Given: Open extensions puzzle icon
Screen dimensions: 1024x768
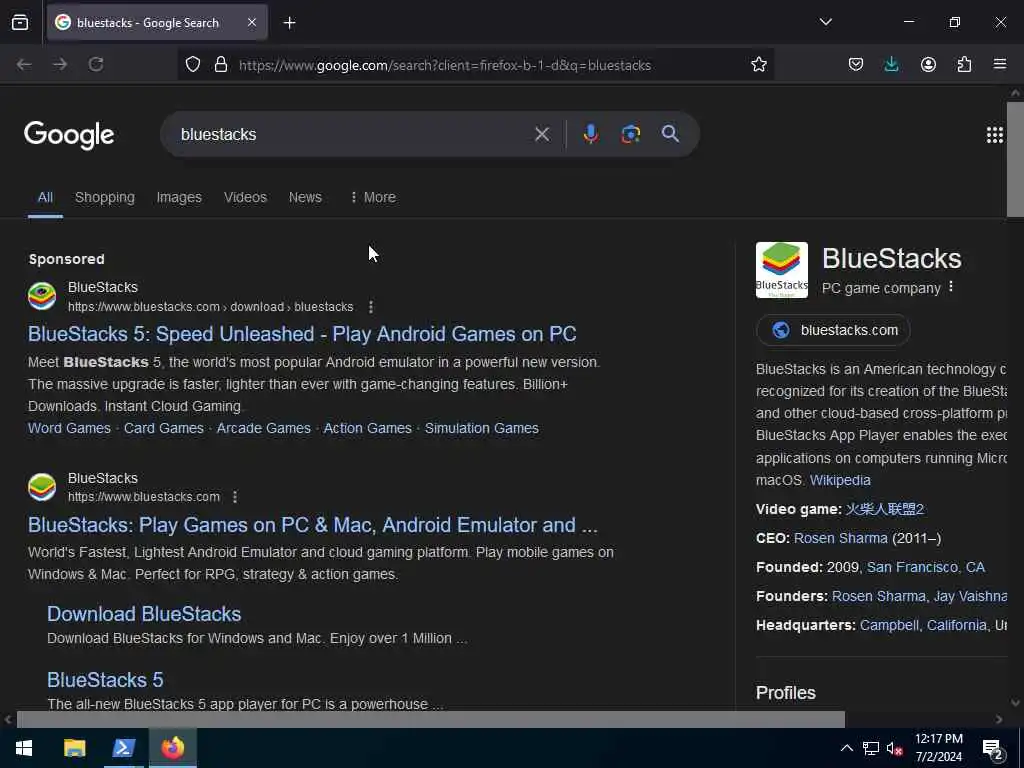Looking at the screenshot, I should (964, 64).
